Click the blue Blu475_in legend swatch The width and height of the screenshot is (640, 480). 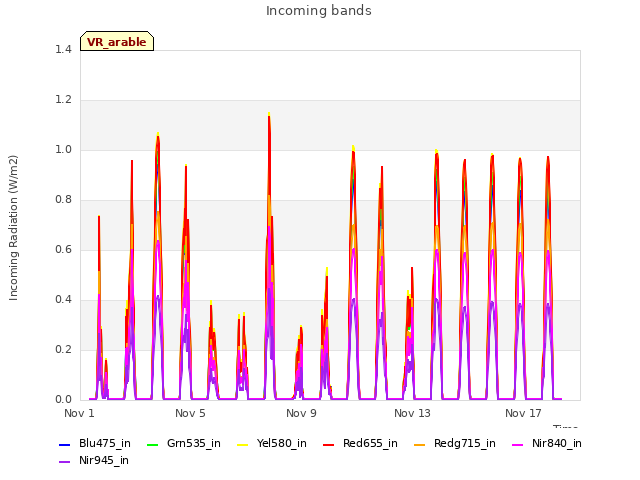point(65,444)
